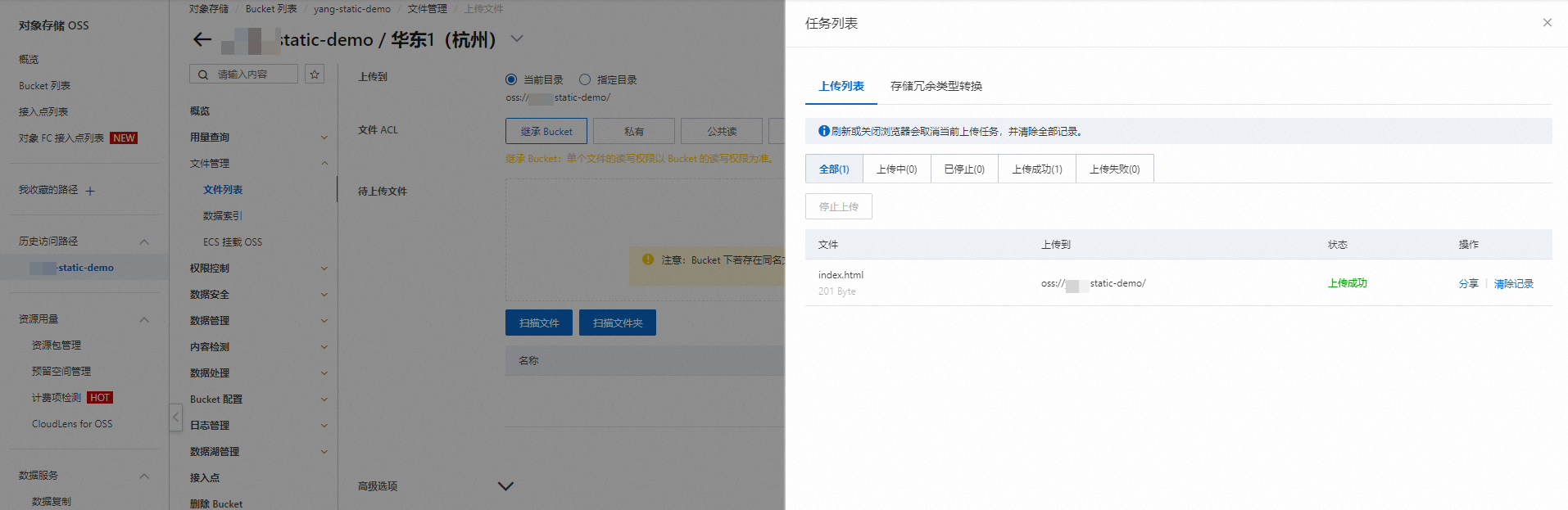The height and width of the screenshot is (510, 1568).
Task: Open 数据索引 in sidebar
Action: point(223,216)
